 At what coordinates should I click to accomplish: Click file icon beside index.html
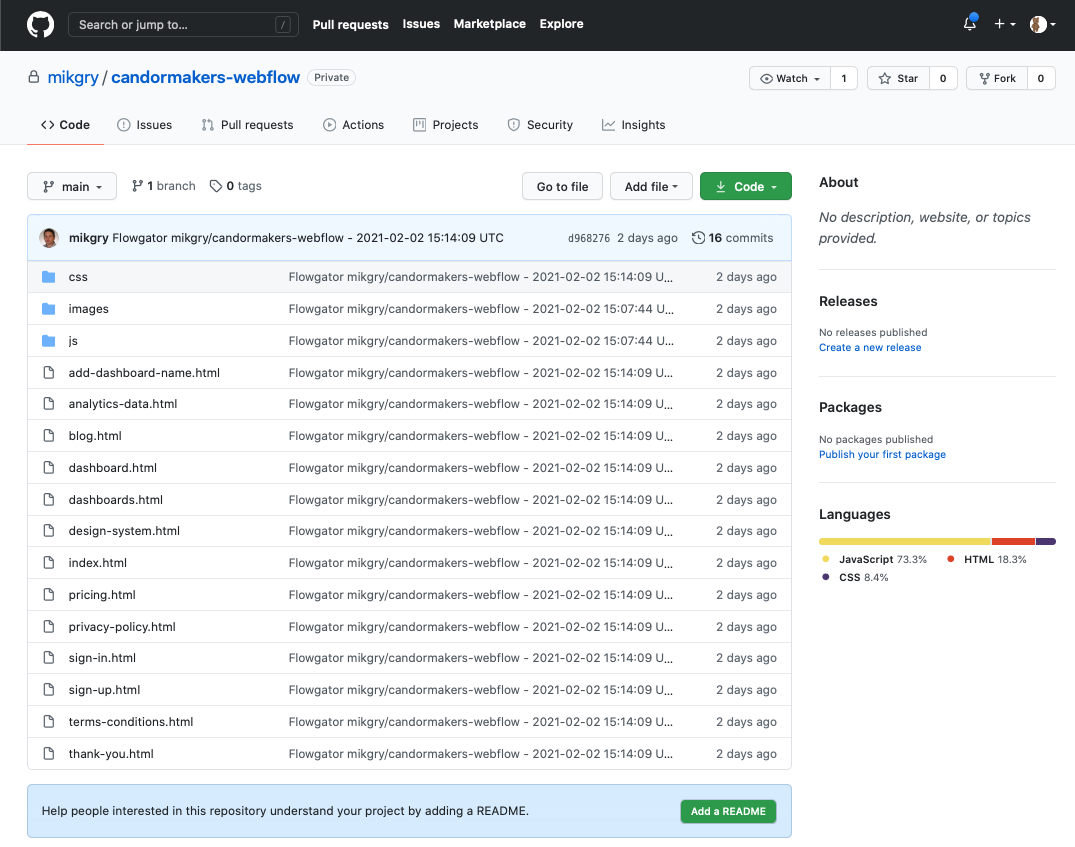[49, 562]
